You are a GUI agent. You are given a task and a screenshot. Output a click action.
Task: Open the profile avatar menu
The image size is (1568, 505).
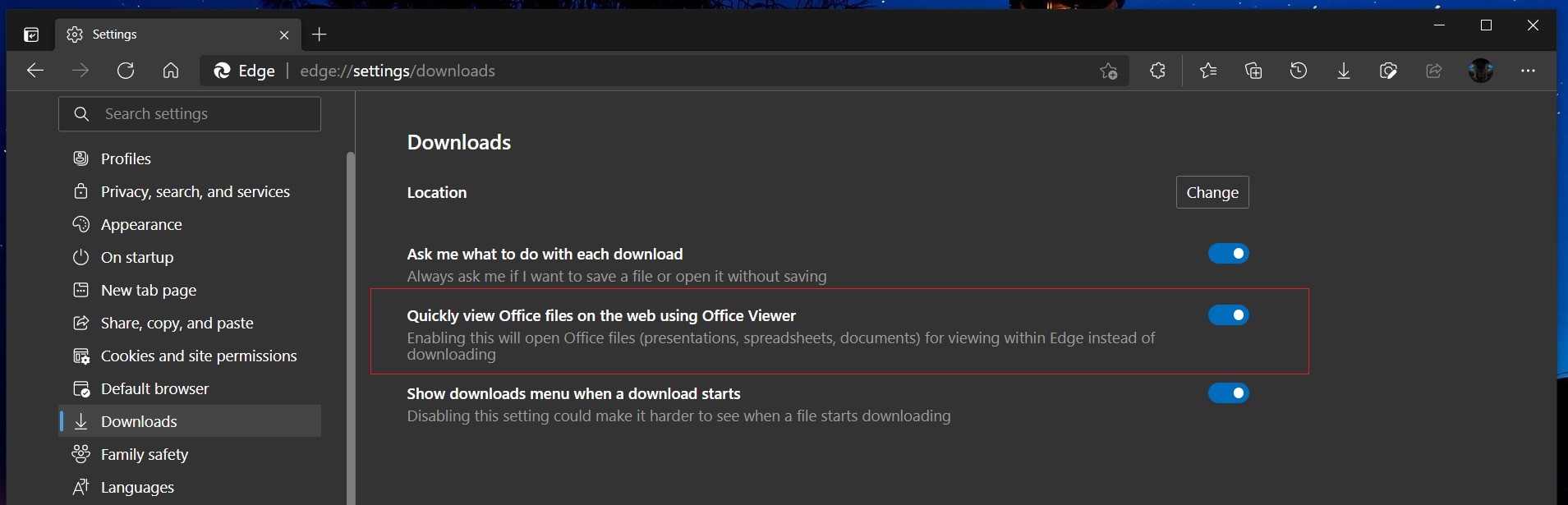[x=1481, y=71]
